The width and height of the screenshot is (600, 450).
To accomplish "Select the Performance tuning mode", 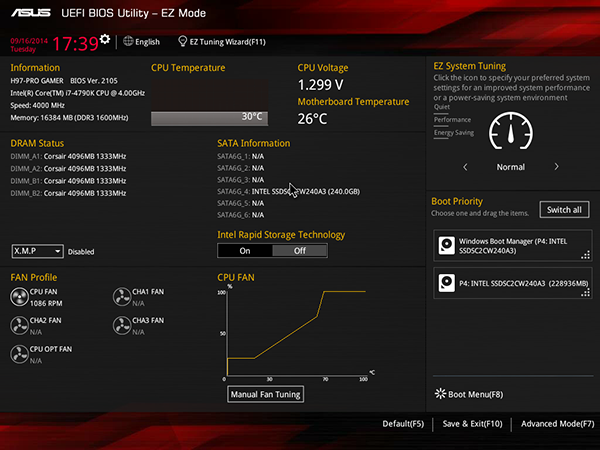I will click(x=452, y=120).
